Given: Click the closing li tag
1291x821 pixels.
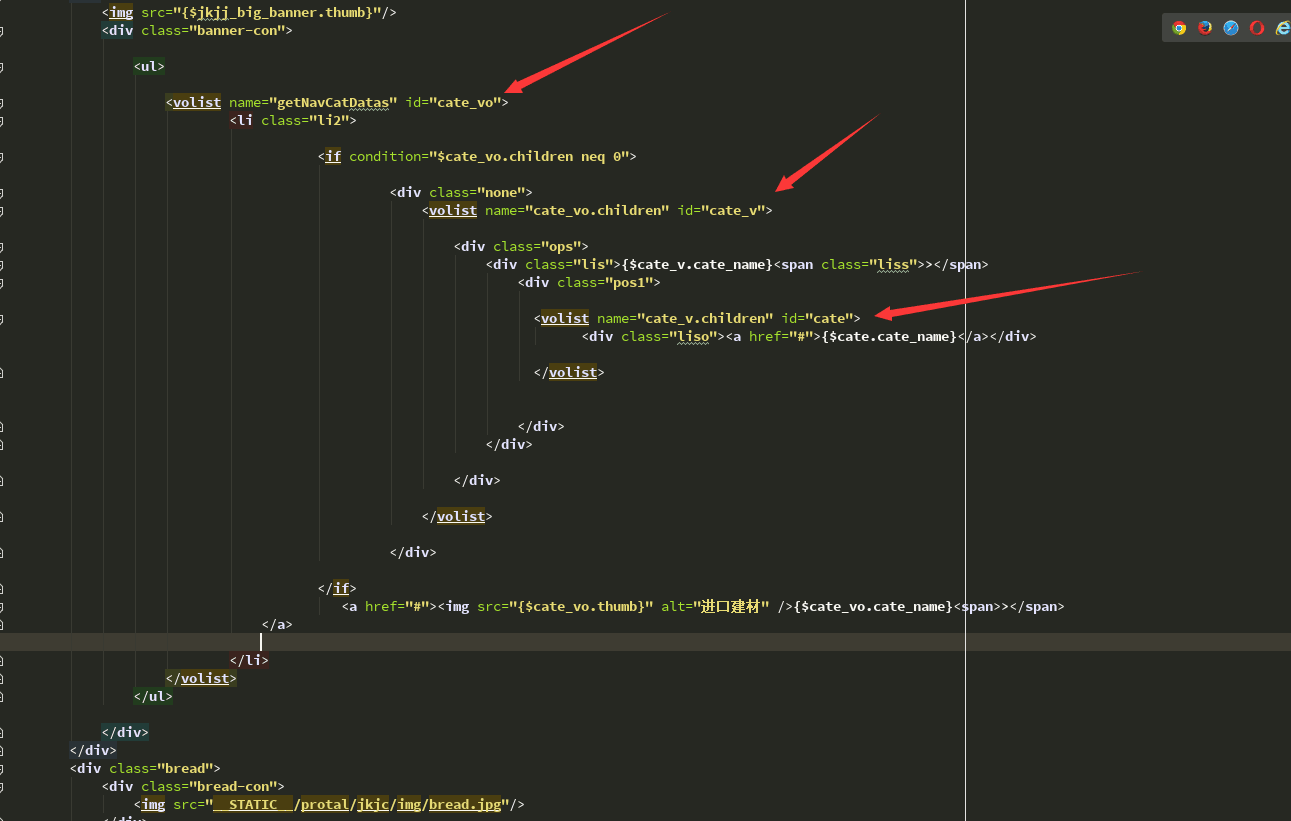Looking at the screenshot, I should [x=249, y=660].
